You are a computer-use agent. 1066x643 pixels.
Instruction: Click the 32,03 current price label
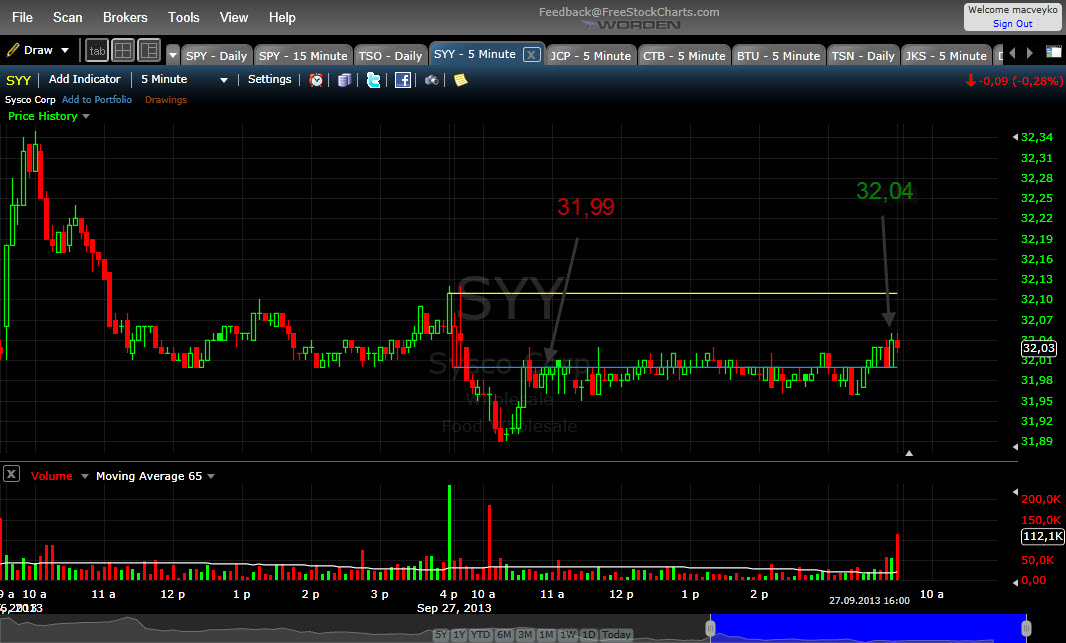point(1038,348)
